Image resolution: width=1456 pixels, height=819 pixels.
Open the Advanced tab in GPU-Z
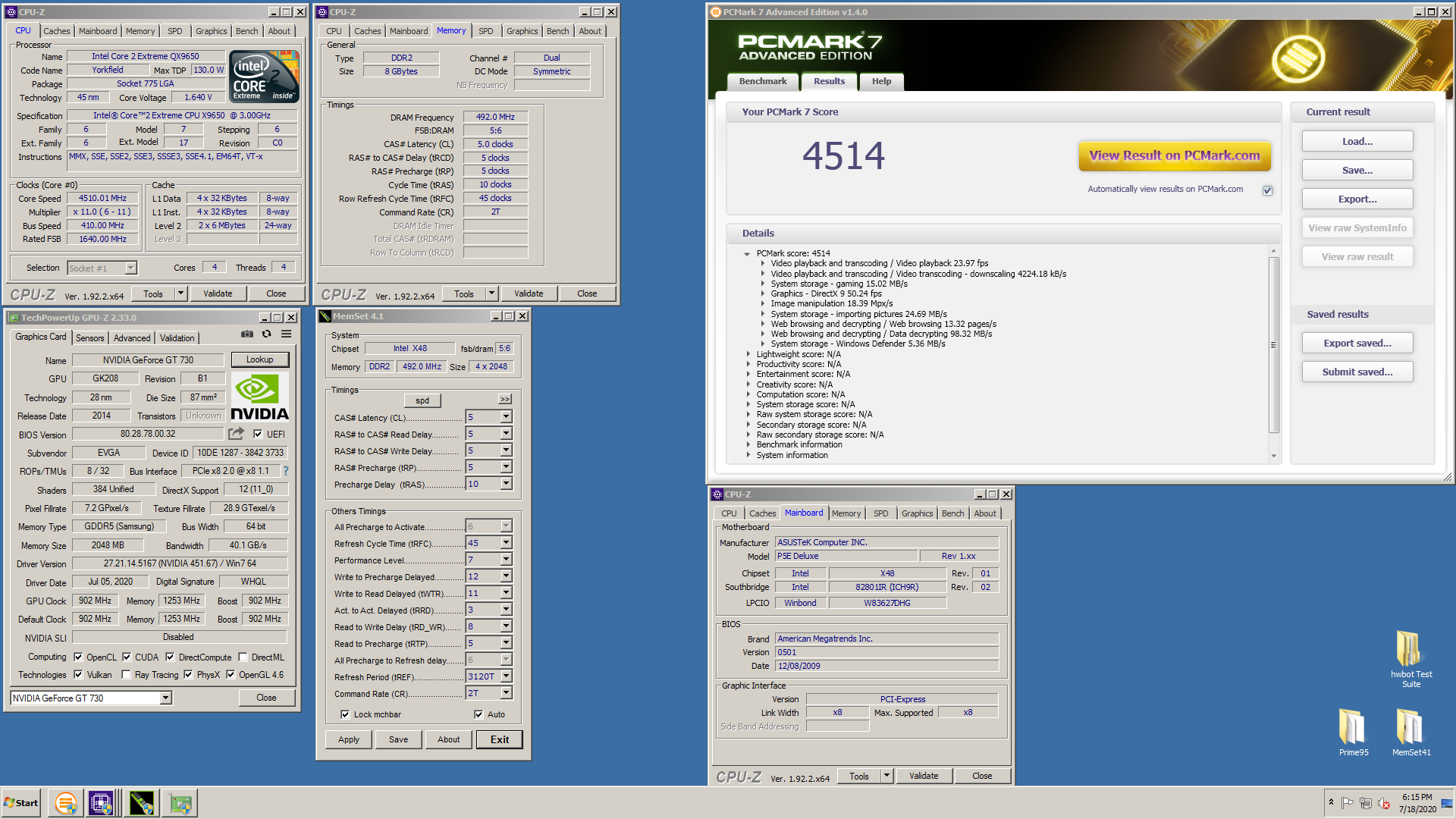132,338
